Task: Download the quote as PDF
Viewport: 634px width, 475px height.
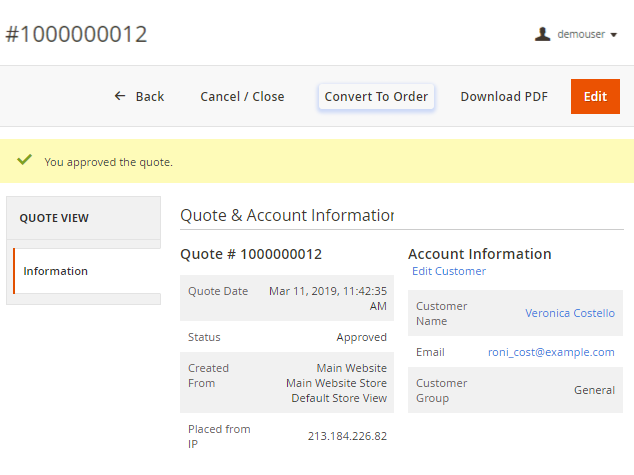Action: pos(504,96)
